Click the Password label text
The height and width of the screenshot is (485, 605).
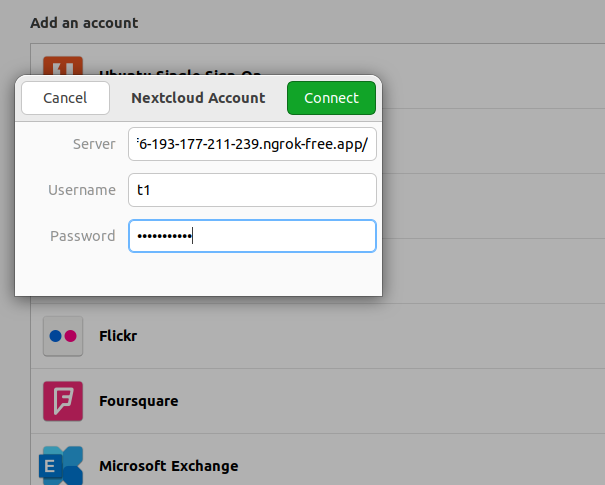point(83,236)
